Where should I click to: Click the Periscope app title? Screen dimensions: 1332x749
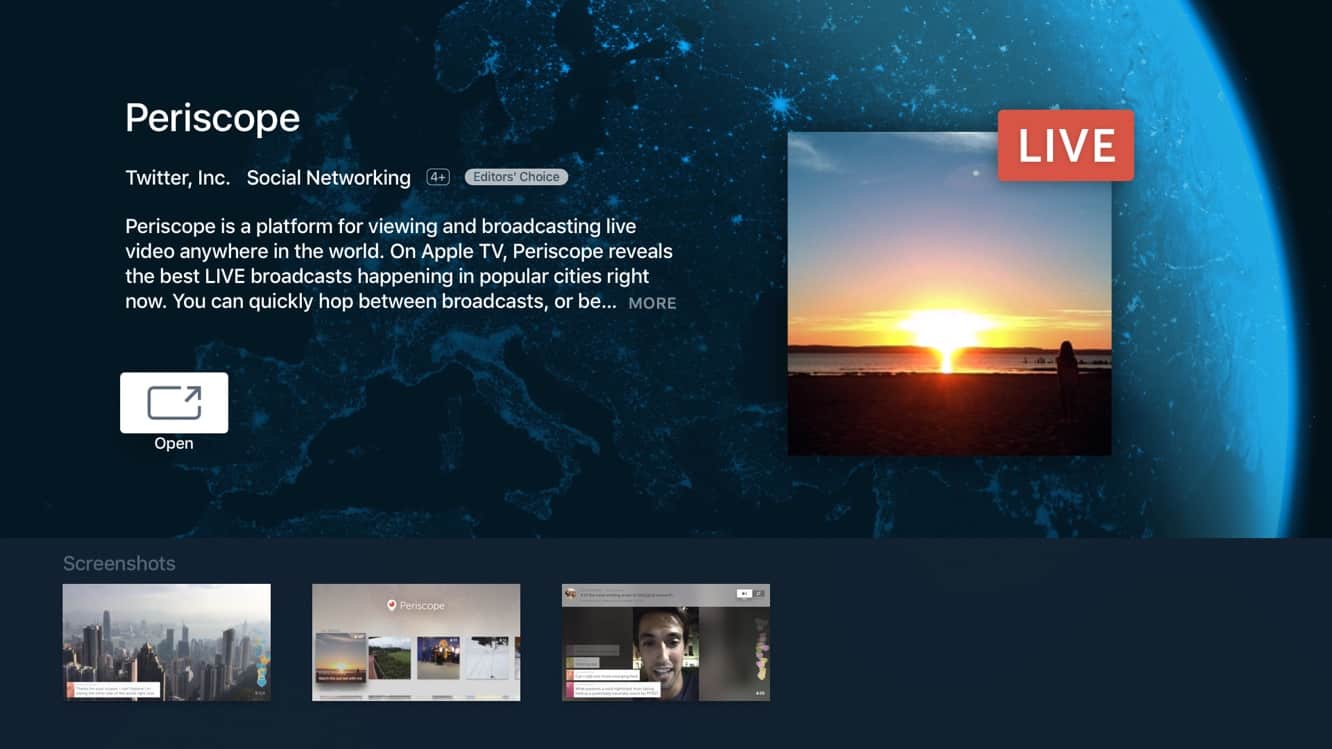pyautogui.click(x=212, y=118)
